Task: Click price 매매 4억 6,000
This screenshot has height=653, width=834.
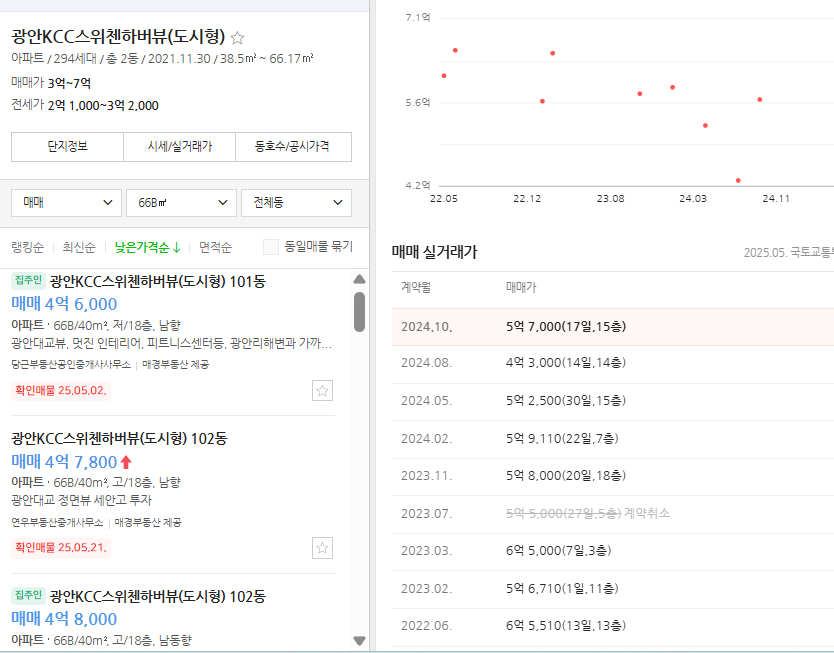Action: pos(64,304)
